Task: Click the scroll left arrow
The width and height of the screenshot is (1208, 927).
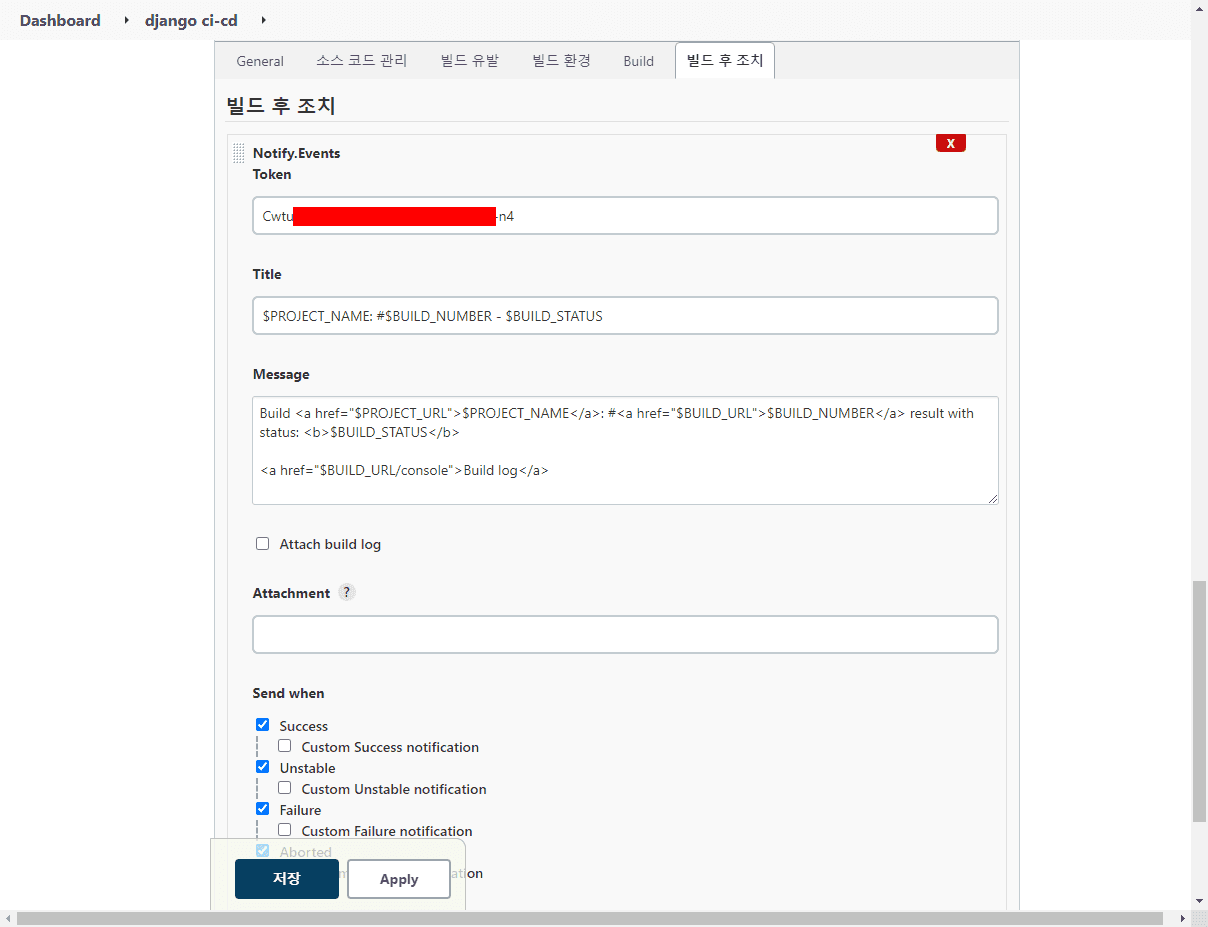Action: click(7, 918)
